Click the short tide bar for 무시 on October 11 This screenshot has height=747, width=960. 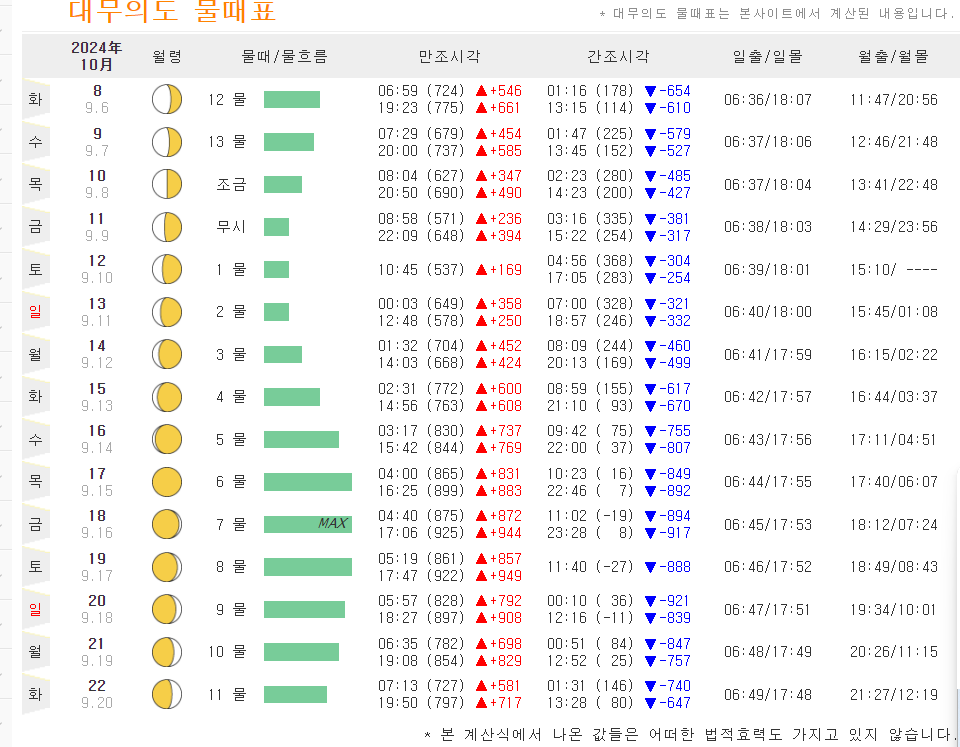[276, 226]
